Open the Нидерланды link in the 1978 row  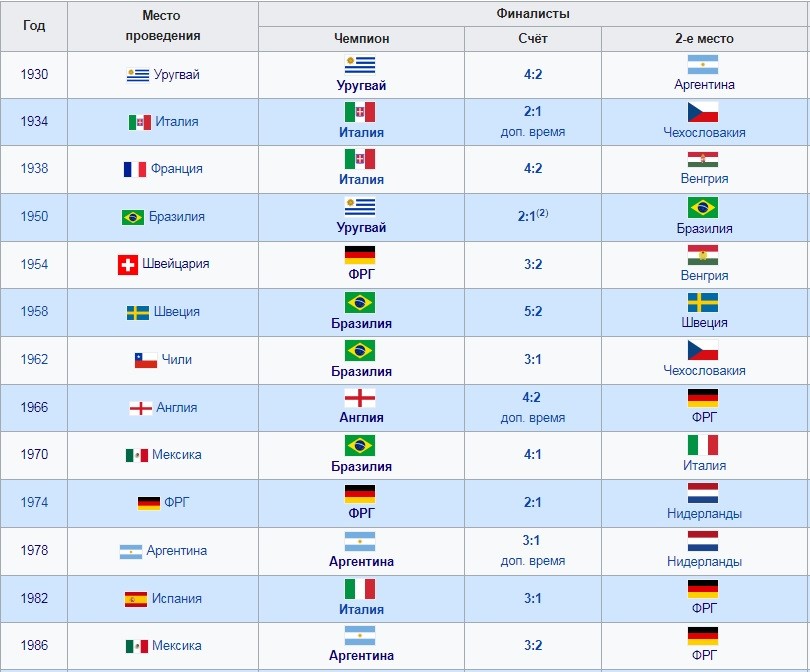pos(704,561)
